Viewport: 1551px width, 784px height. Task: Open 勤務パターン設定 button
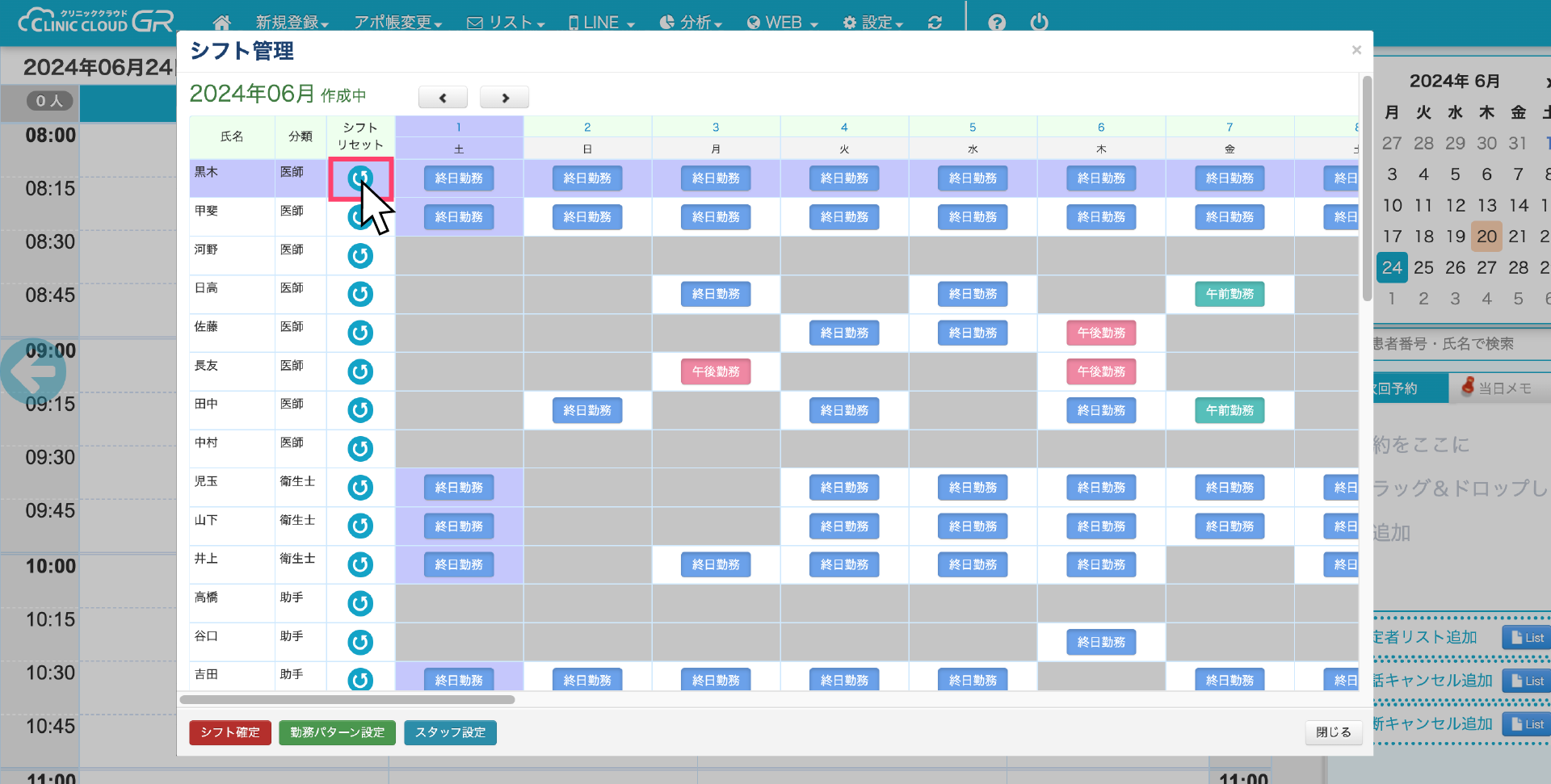pos(337,732)
